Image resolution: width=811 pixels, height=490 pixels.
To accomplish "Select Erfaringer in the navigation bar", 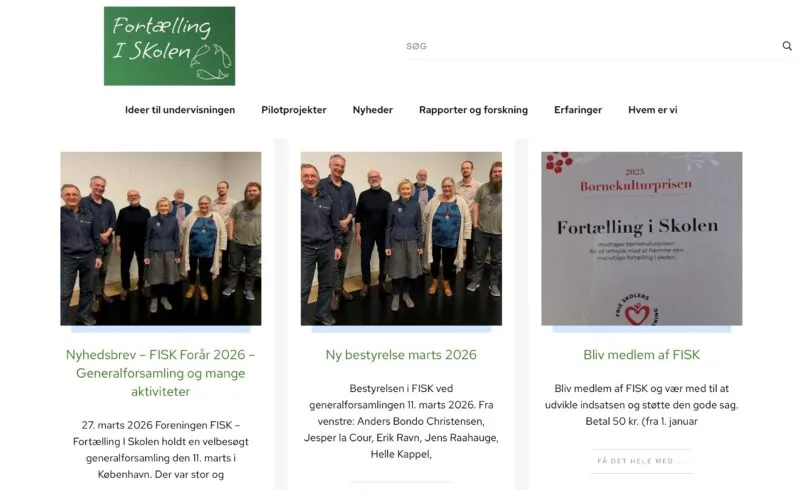I will (x=578, y=110).
